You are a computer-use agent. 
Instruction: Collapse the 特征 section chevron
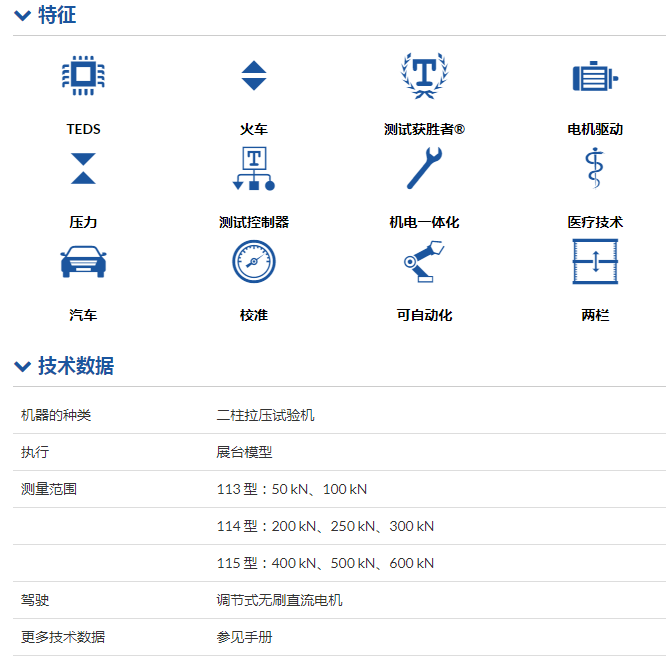coord(22,16)
